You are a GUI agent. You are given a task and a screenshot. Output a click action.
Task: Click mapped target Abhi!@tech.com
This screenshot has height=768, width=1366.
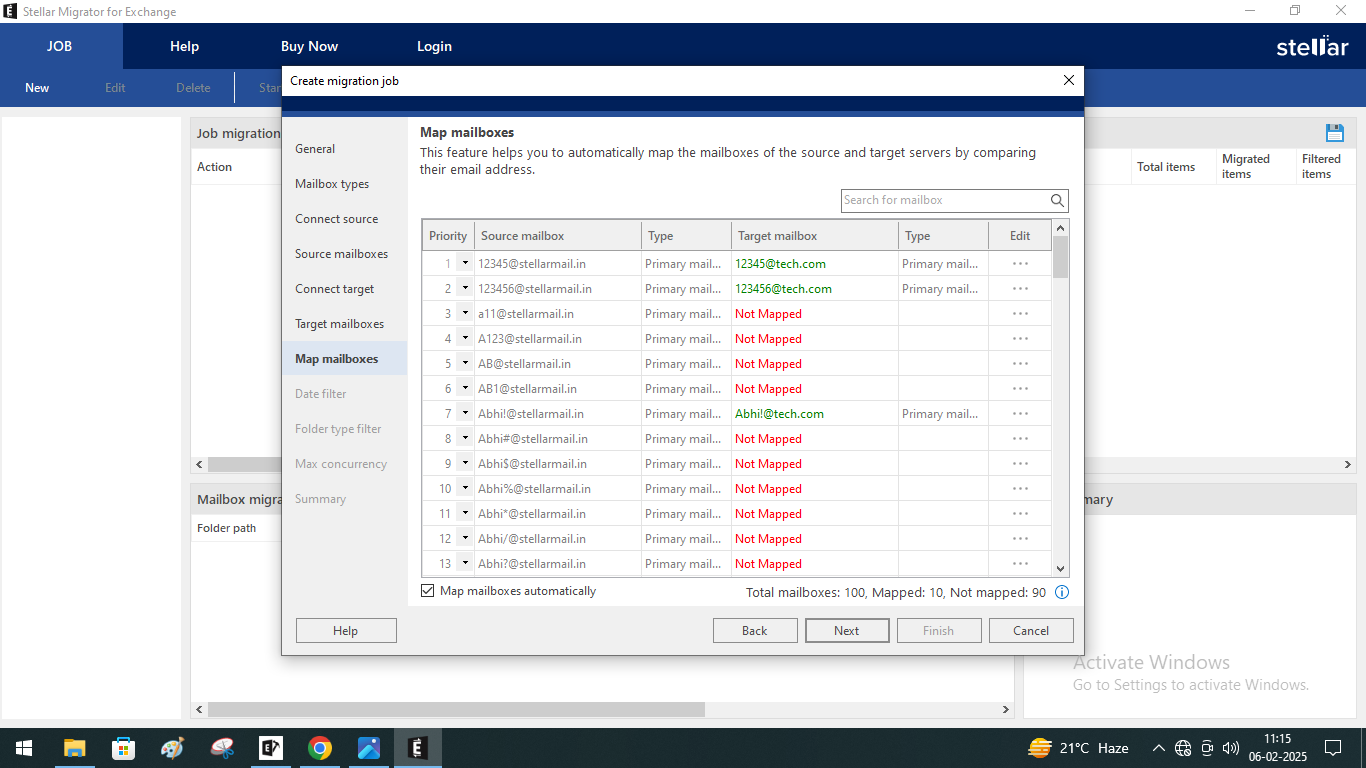(779, 414)
